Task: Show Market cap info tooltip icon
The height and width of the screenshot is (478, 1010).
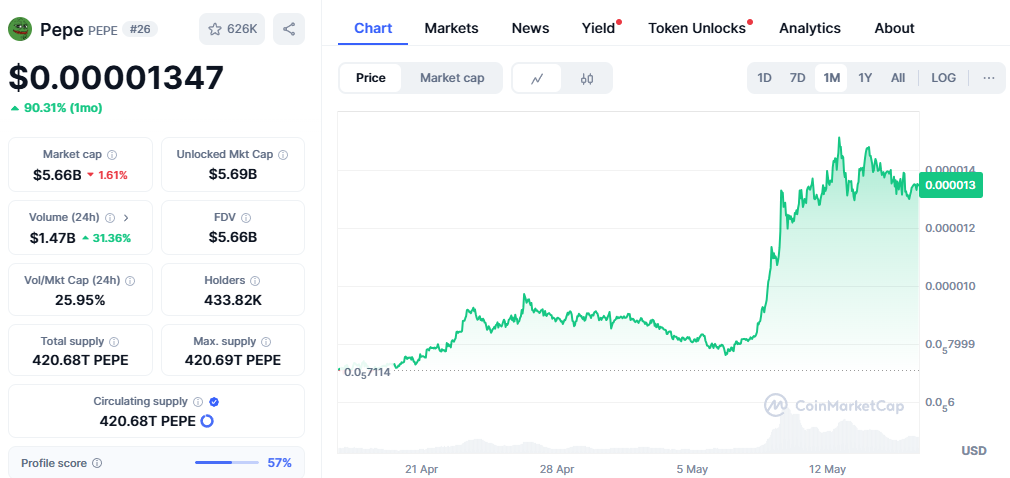Action: pyautogui.click(x=112, y=155)
